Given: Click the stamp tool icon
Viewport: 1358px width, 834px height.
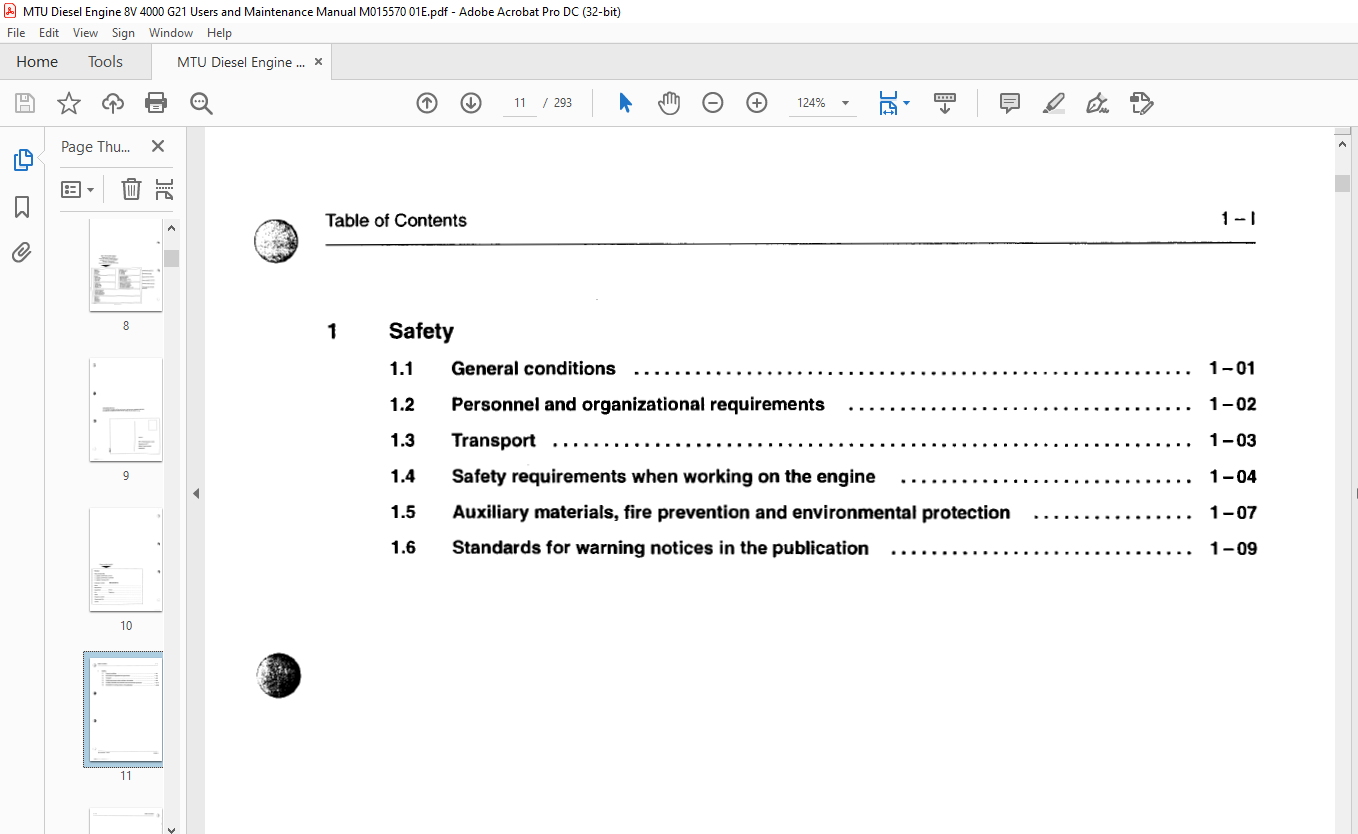Looking at the screenshot, I should tap(1141, 103).
